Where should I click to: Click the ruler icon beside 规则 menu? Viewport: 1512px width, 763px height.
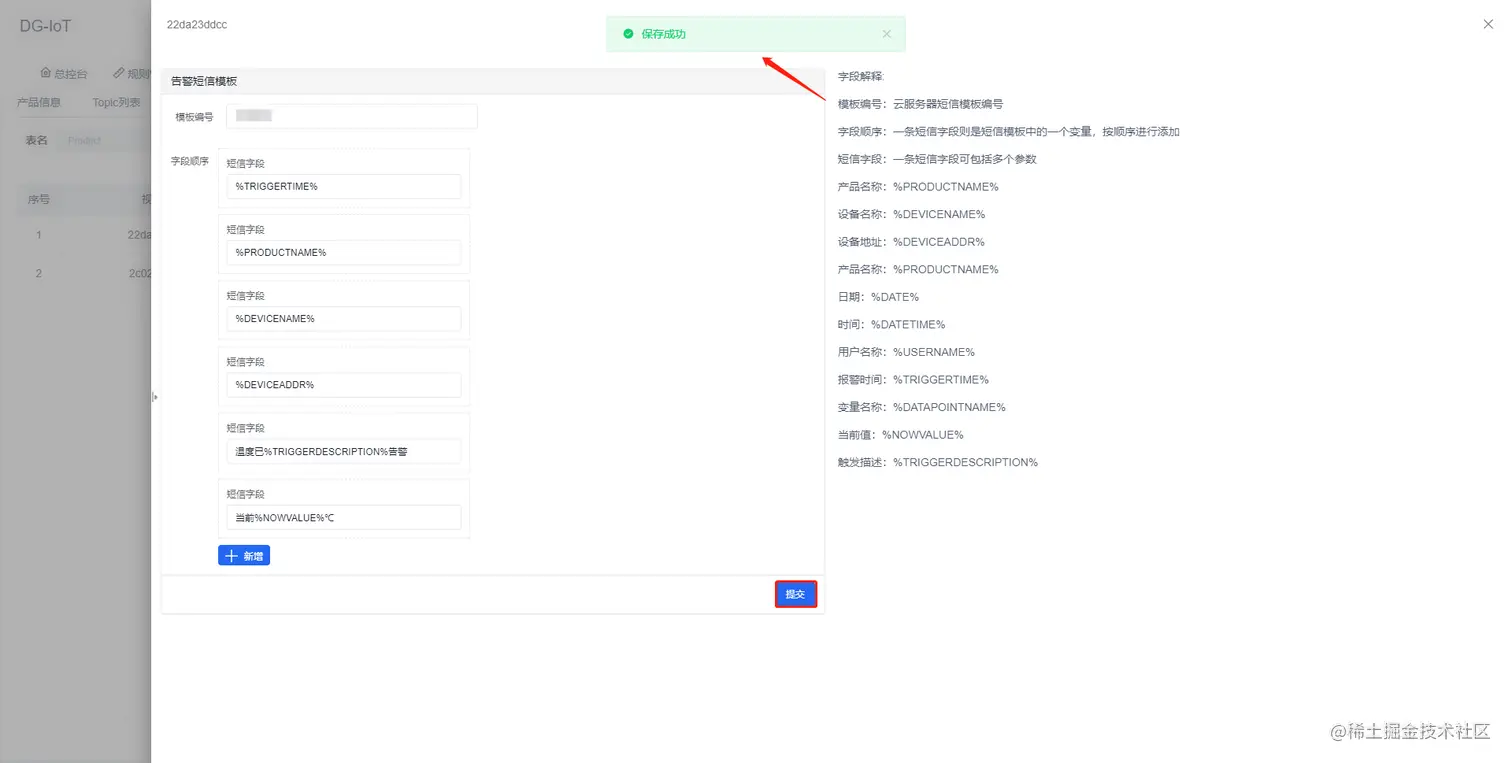[119, 73]
